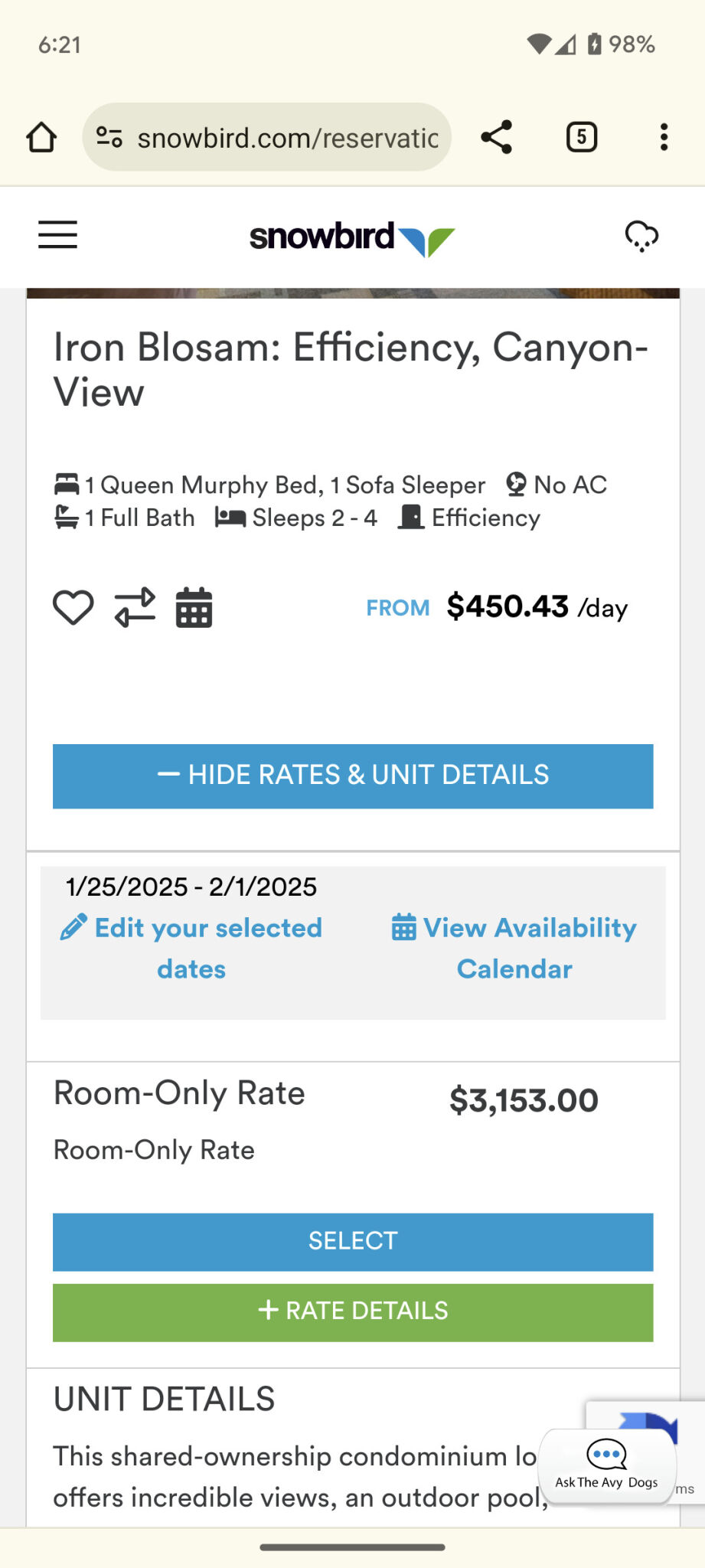705x1568 pixels.
Task: Tap the browser home icon
Action: pos(41,138)
